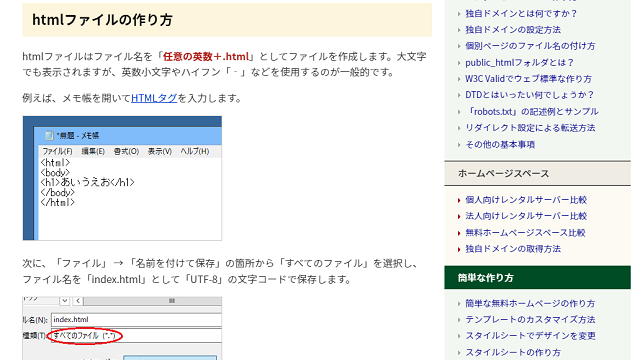Open スタイルシートでデザインを変更 link

[x=531, y=336]
